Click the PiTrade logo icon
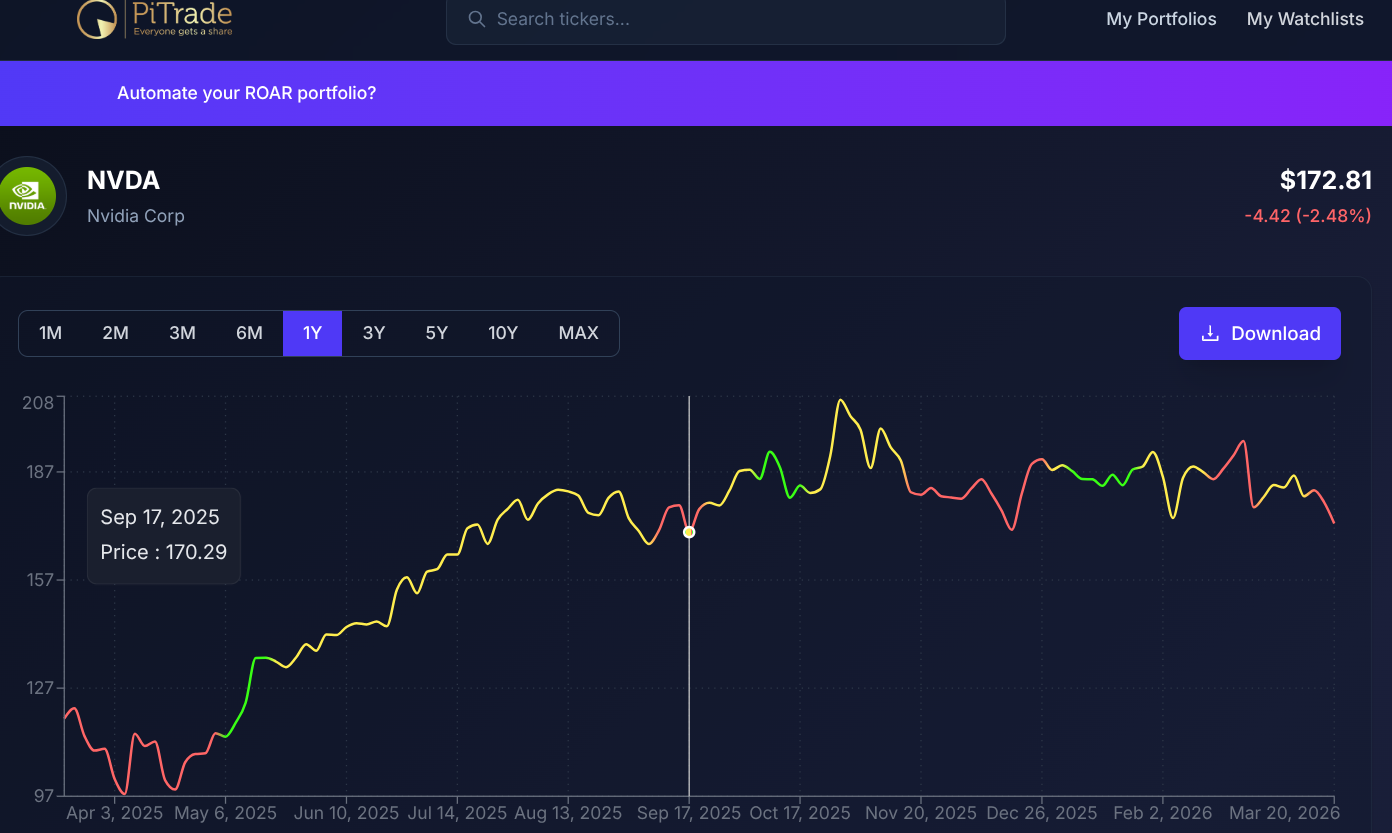 (98, 19)
